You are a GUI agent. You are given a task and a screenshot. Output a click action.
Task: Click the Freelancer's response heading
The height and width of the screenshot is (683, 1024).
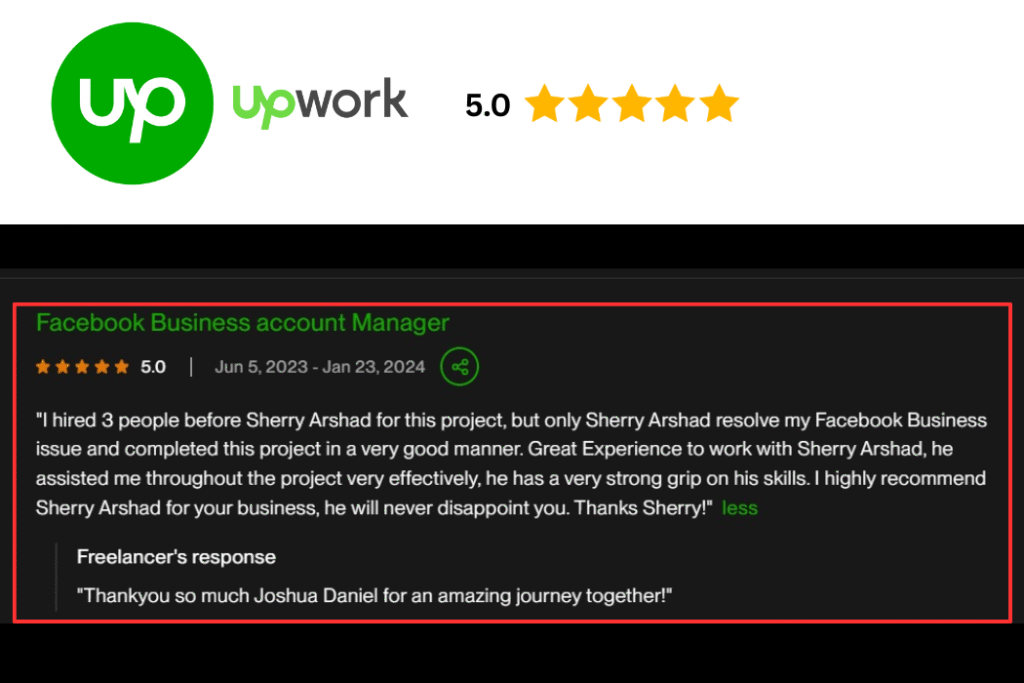click(x=176, y=557)
